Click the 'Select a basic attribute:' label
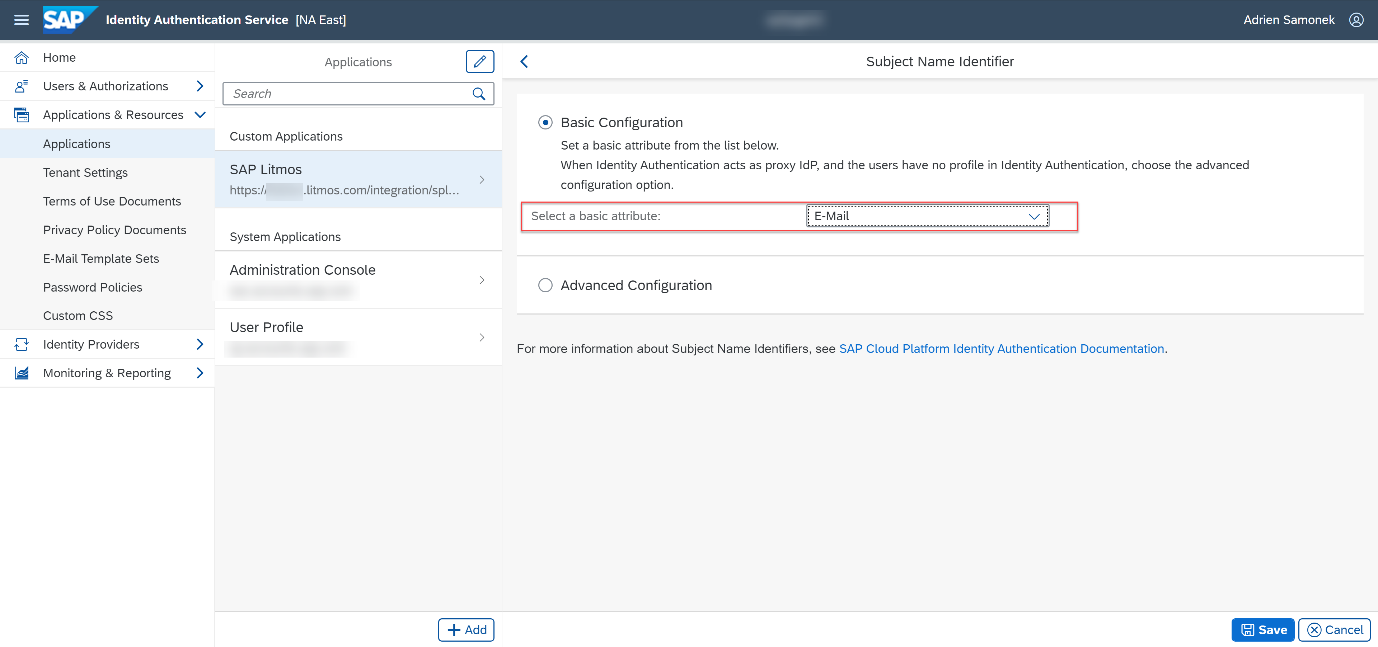Viewport: 1378px width, 647px height. coord(596,216)
